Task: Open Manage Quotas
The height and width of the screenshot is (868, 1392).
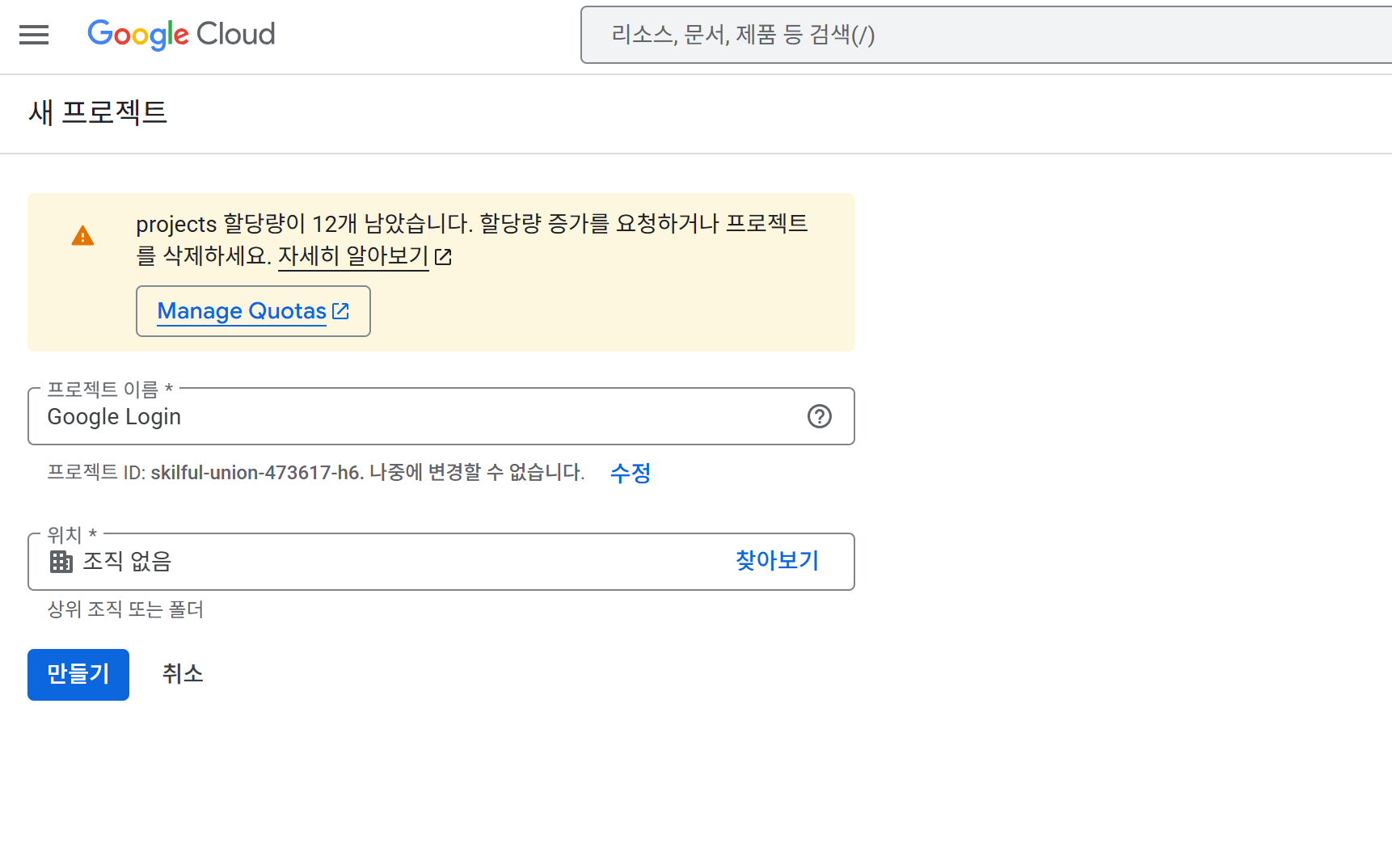Action: click(x=242, y=311)
